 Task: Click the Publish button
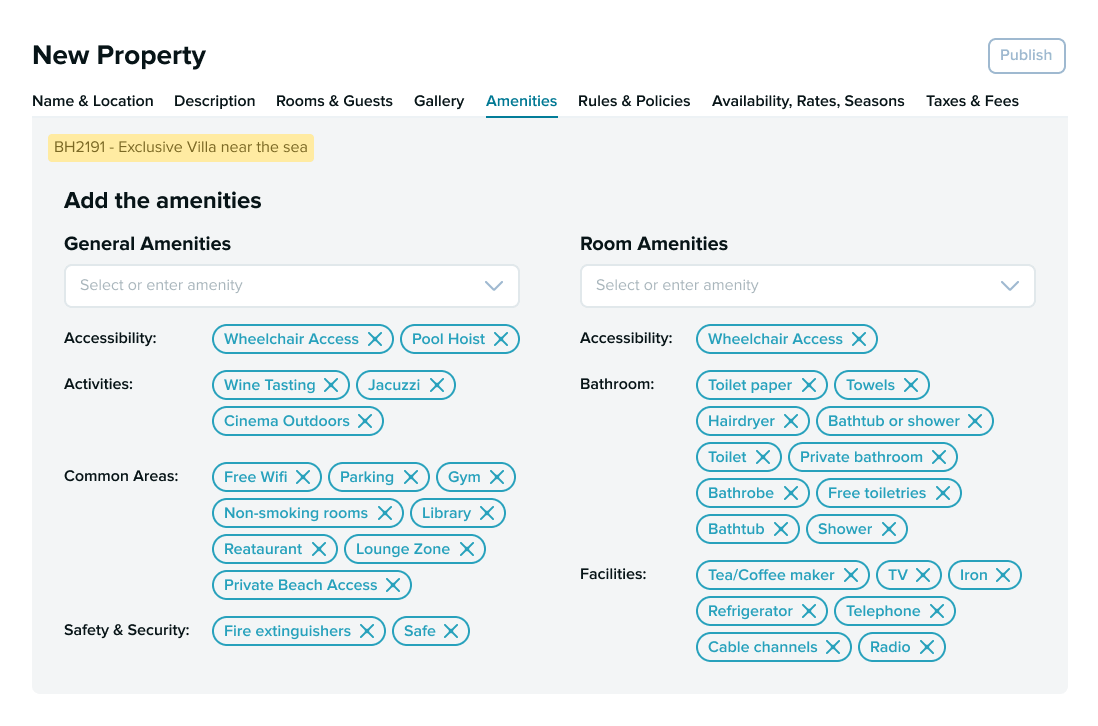coord(1026,56)
